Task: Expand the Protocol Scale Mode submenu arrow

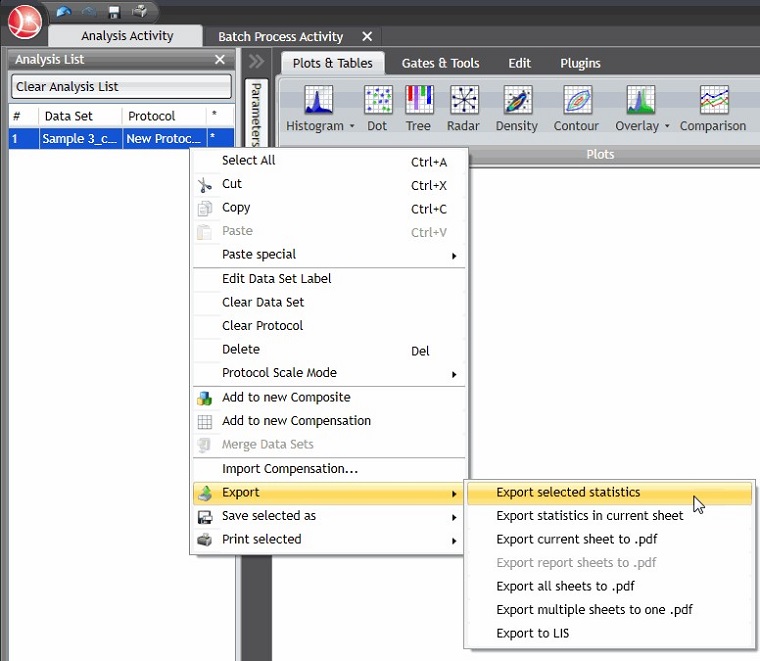Action: 454,374
